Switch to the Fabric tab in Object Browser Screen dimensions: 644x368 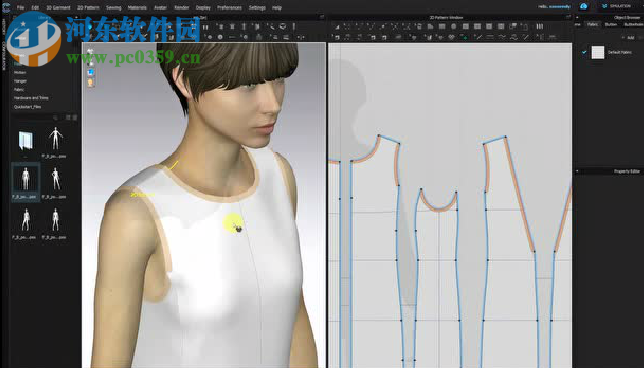(x=592, y=24)
